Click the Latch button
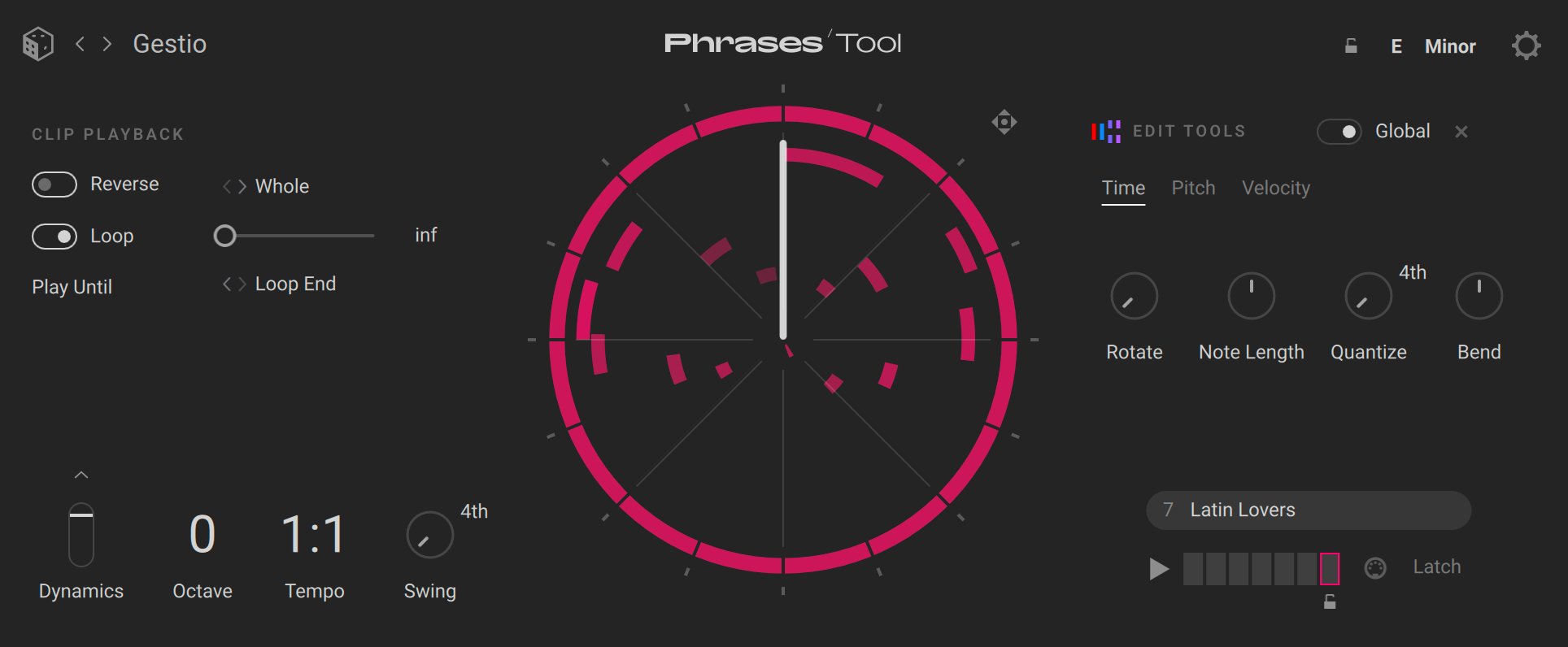1568x647 pixels. 1436,567
